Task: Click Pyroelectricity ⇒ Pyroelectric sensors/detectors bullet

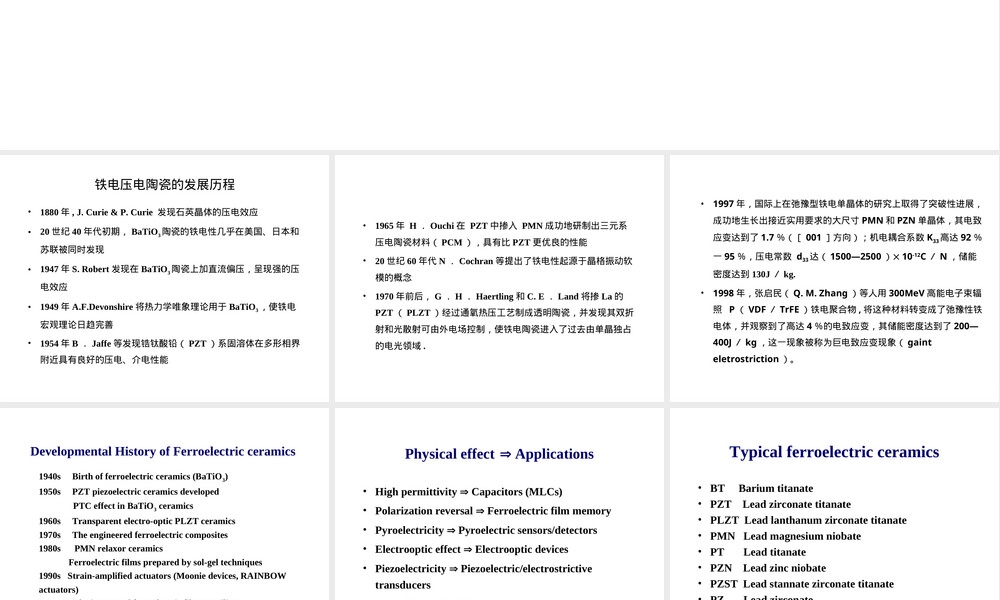Action: (x=486, y=530)
